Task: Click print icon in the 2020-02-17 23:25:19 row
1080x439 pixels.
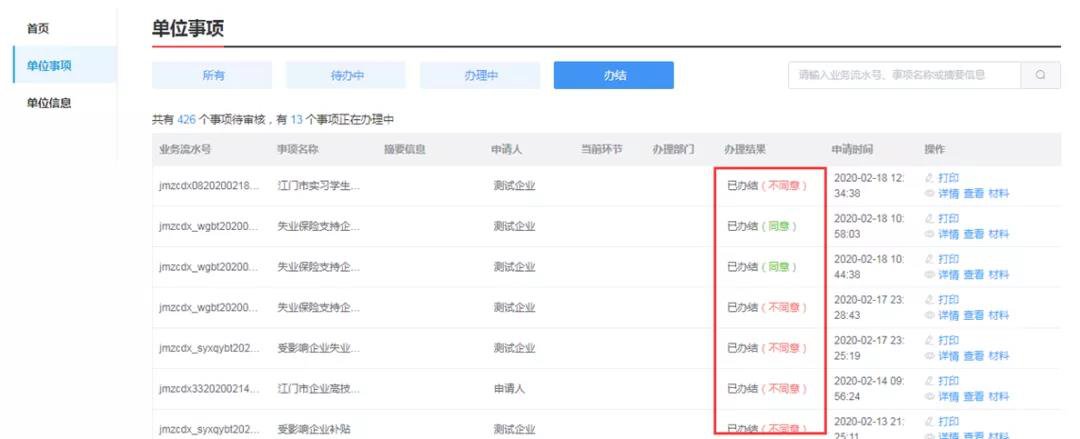Action: pos(929,340)
